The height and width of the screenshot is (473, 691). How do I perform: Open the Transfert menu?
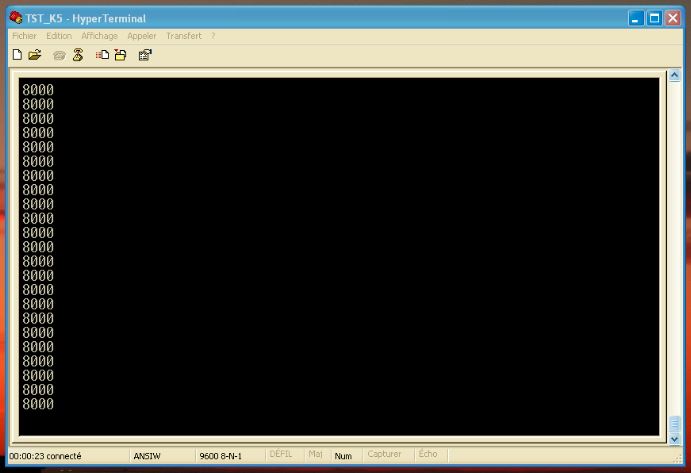(183, 36)
